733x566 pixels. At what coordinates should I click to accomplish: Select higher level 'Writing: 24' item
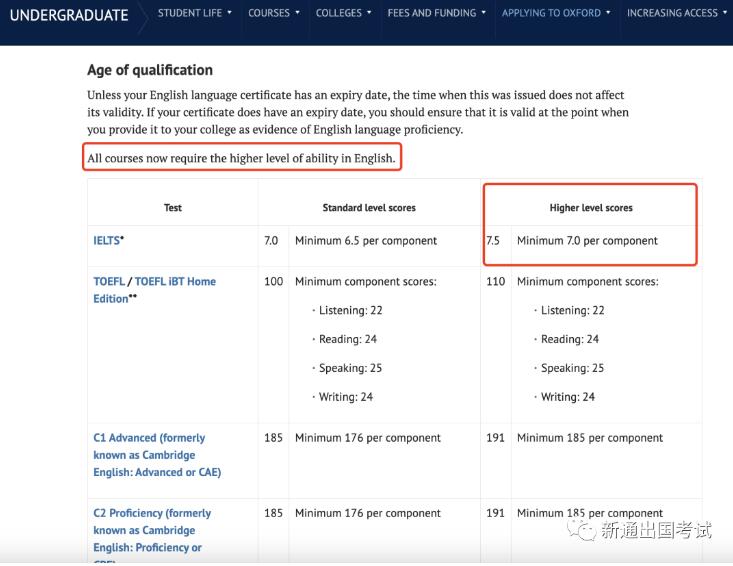pyautogui.click(x=568, y=397)
